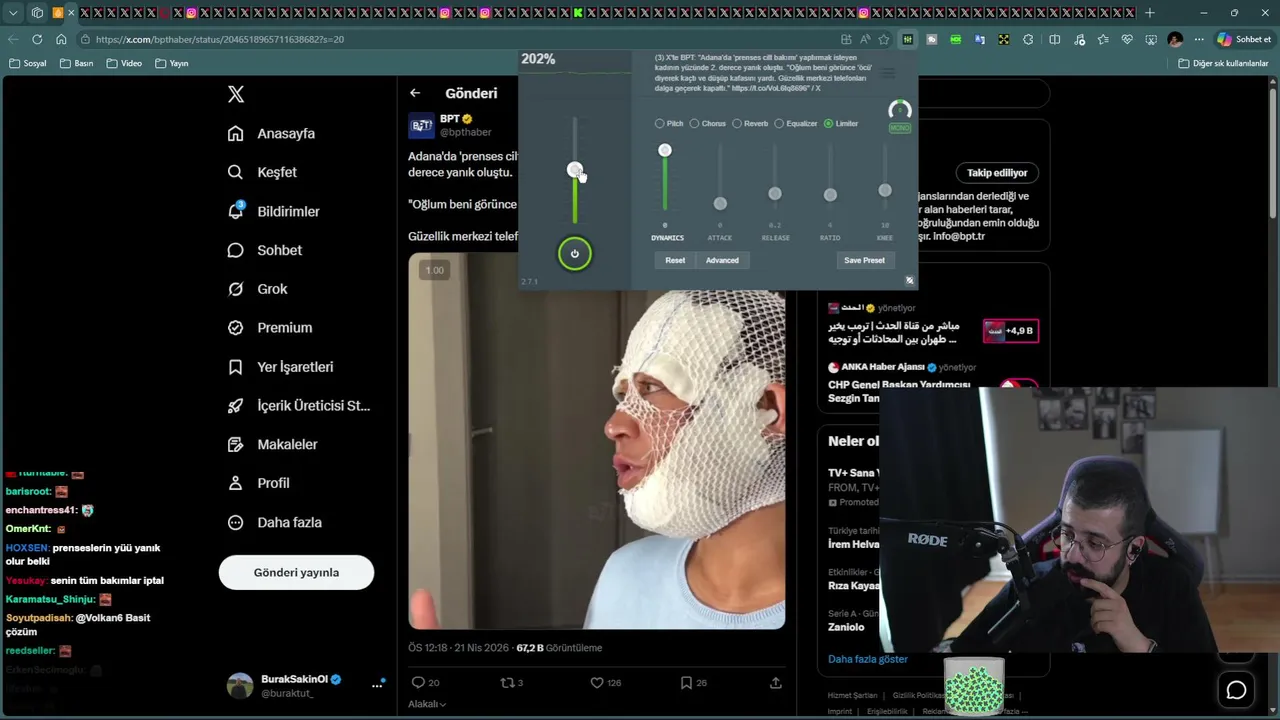
Task: Click the Gönderi yayınla button
Action: click(x=296, y=573)
